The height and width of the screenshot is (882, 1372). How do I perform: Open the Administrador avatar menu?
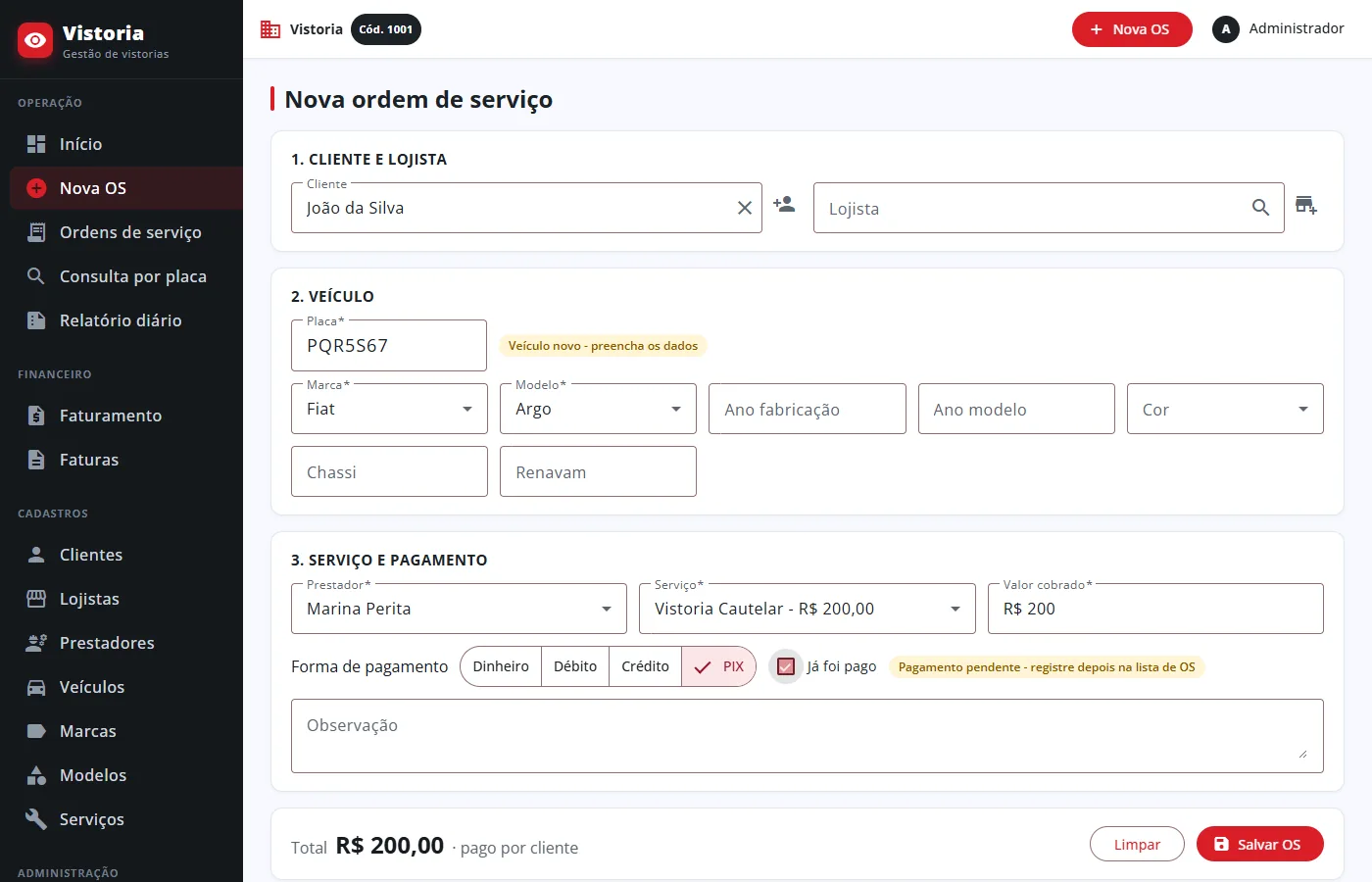point(1226,29)
